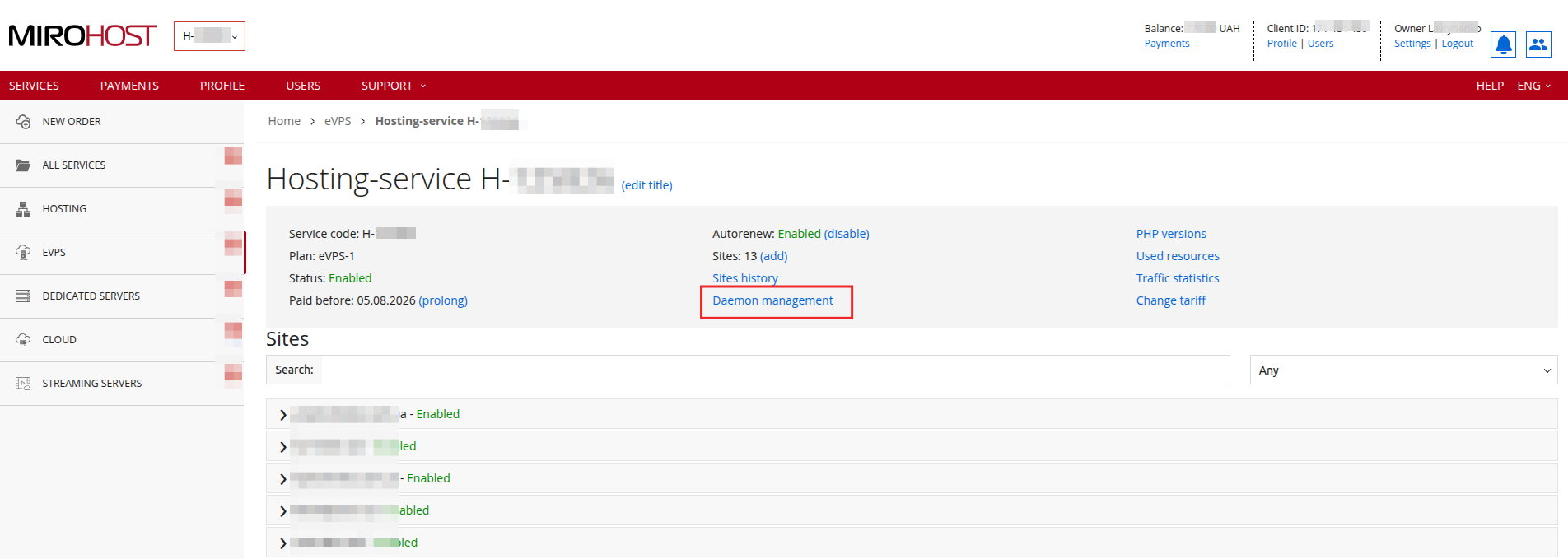Click the MIROHOST logo

pyautogui.click(x=82, y=36)
